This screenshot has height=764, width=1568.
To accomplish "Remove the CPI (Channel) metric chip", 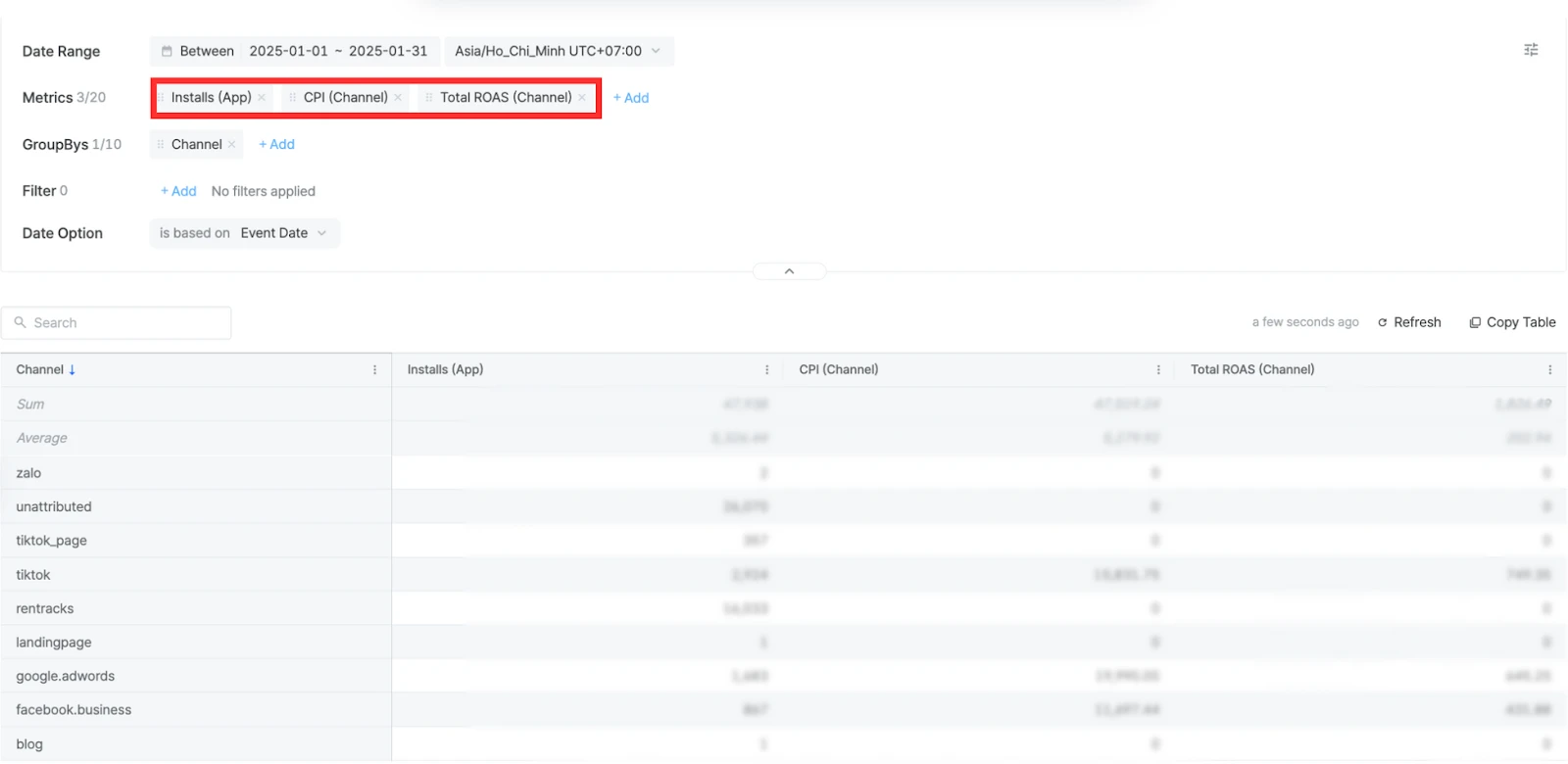I will pos(398,98).
